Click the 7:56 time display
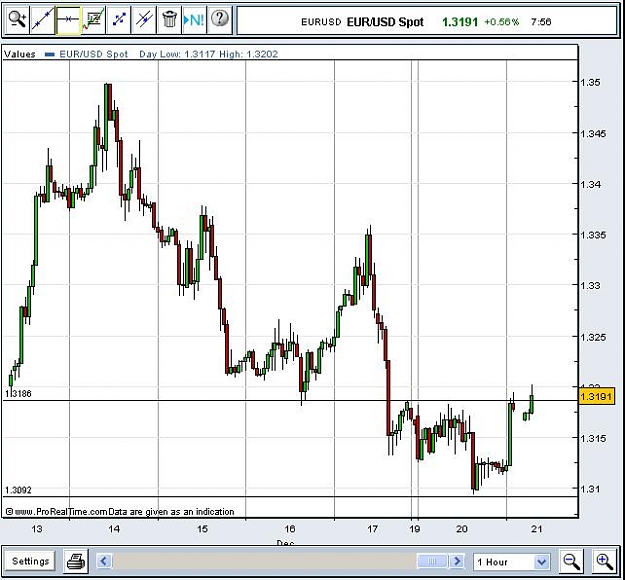This screenshot has width=625, height=580. [541, 22]
